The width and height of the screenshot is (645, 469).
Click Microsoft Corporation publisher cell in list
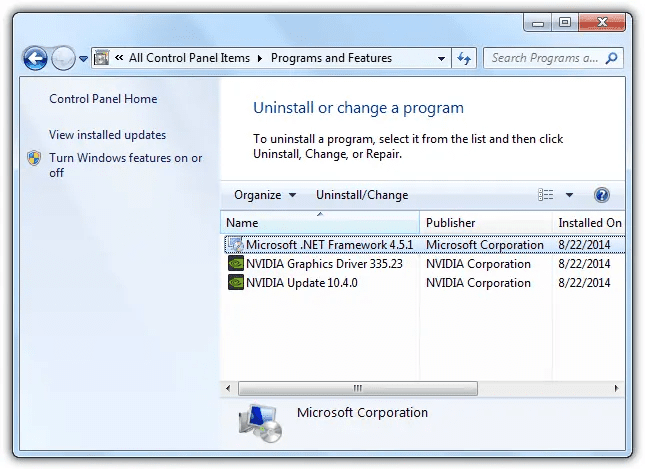(x=485, y=245)
